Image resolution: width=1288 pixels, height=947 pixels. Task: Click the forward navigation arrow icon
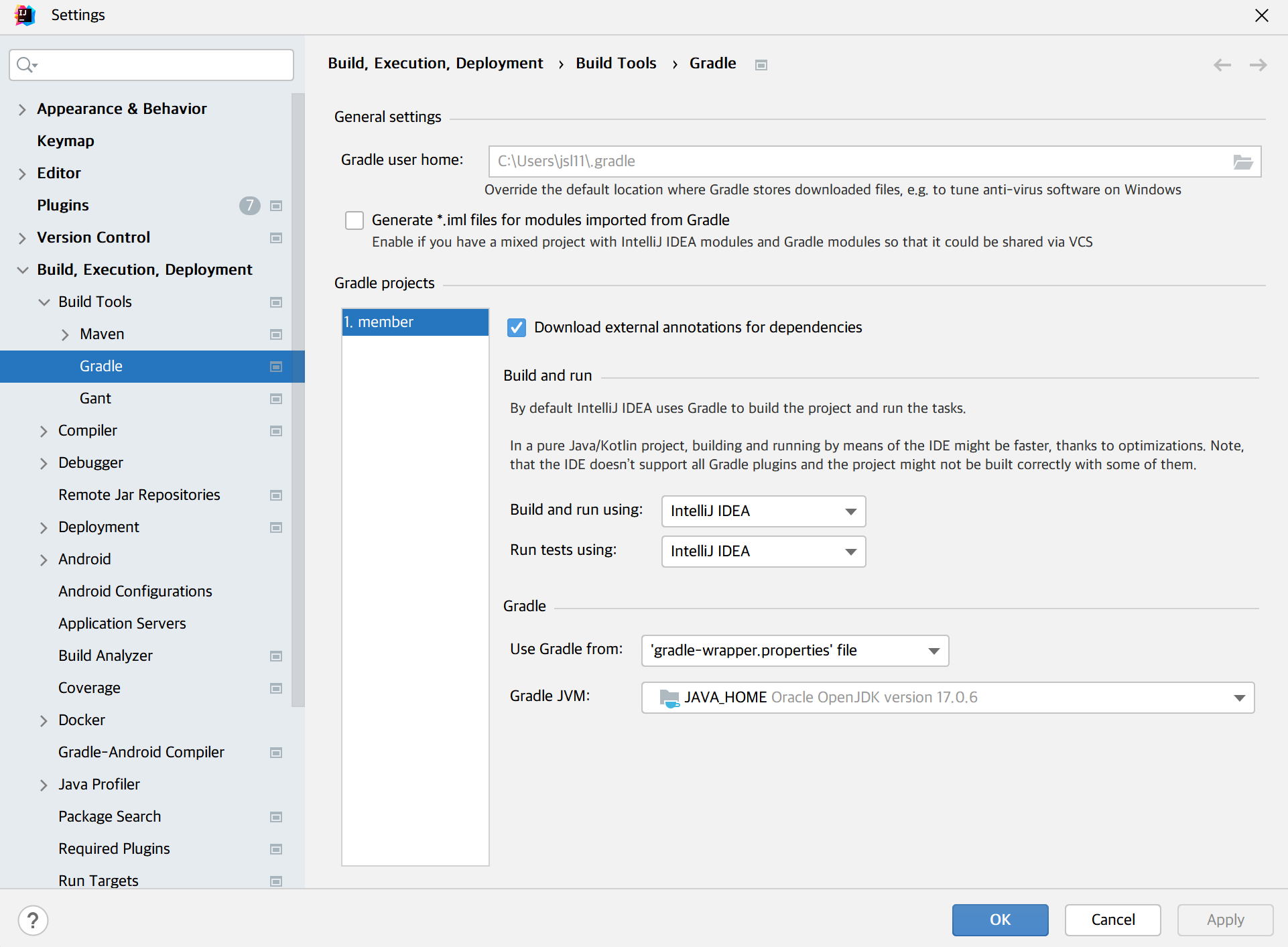click(x=1258, y=64)
